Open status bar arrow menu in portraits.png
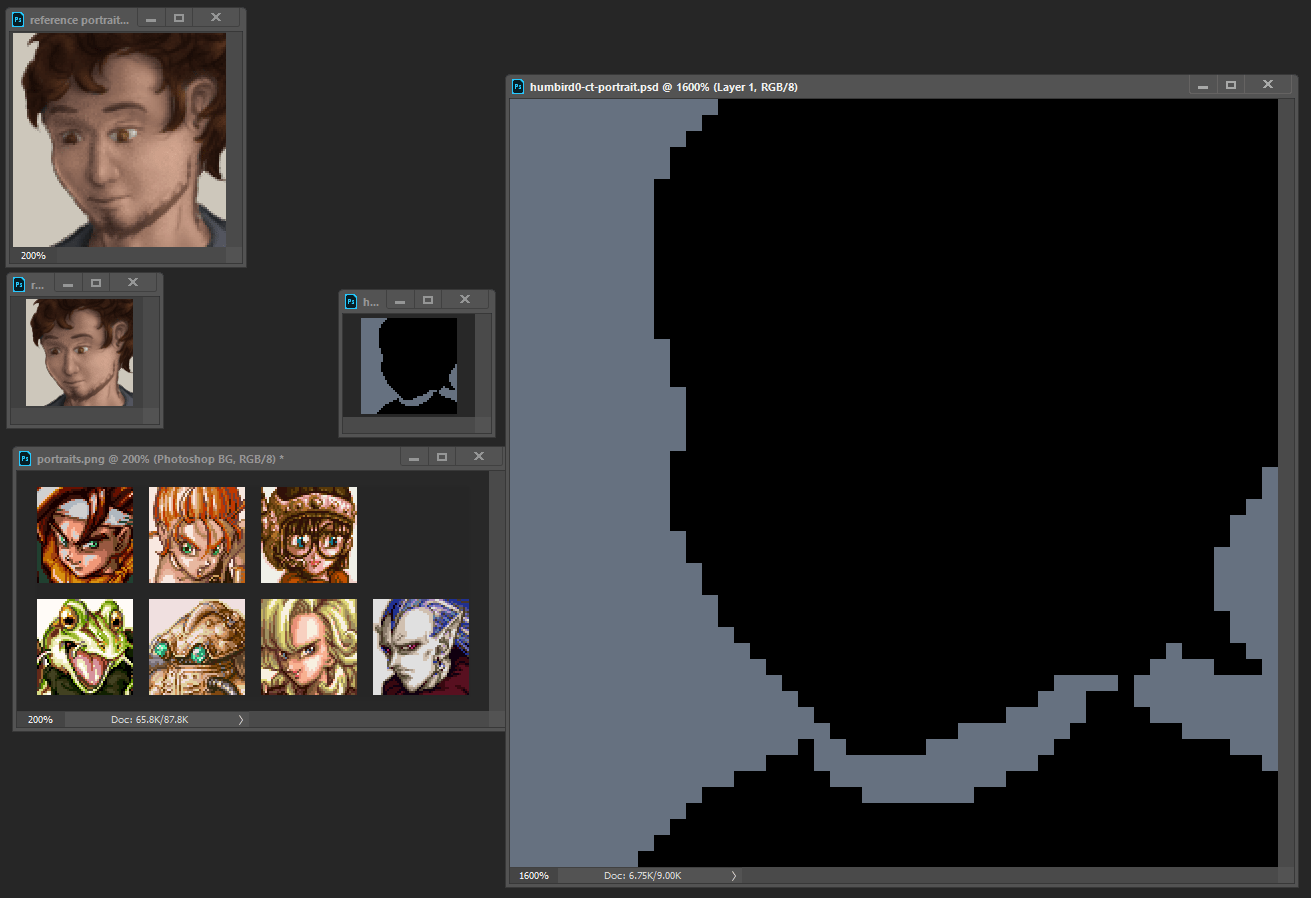Screen dimensions: 1311x898 240,719
